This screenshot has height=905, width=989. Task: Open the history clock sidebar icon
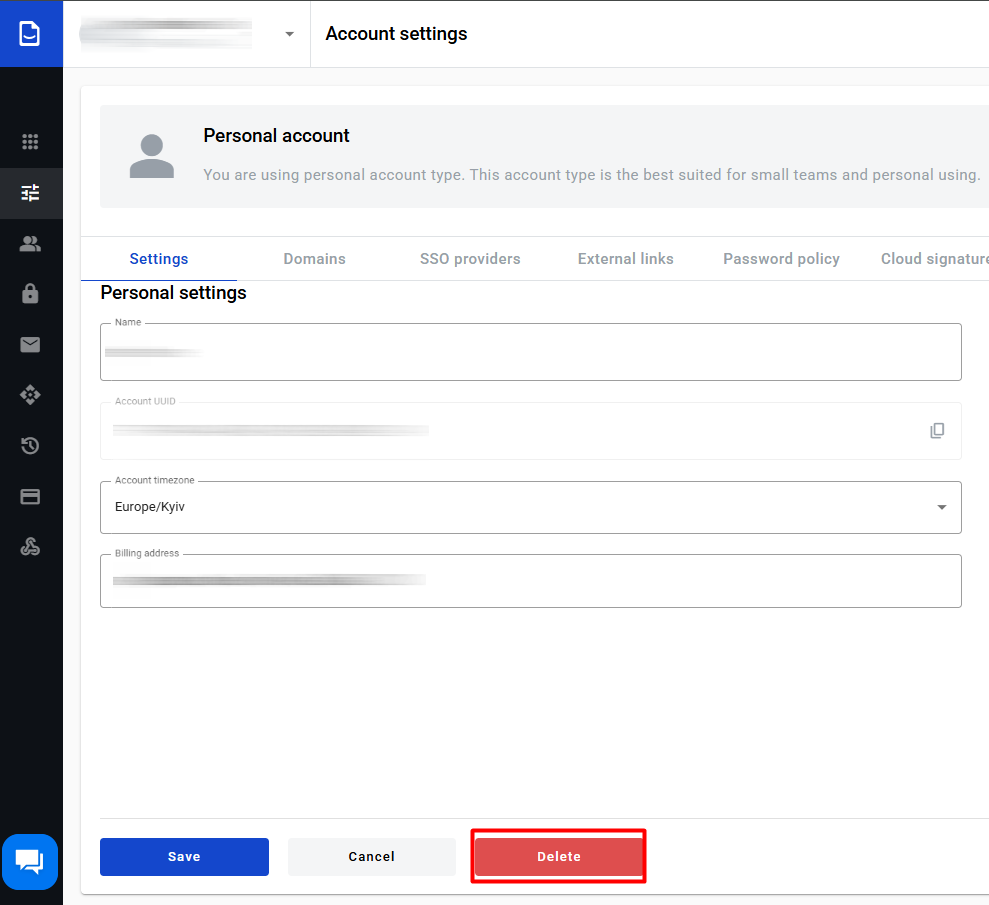click(30, 446)
